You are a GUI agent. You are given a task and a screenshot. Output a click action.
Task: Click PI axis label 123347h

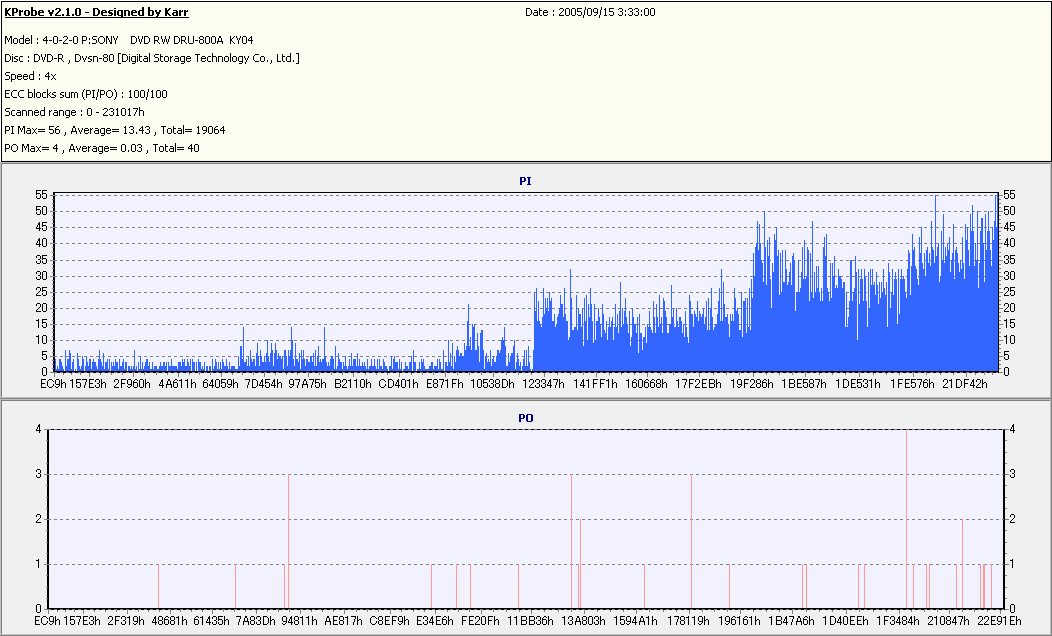pyautogui.click(x=543, y=384)
